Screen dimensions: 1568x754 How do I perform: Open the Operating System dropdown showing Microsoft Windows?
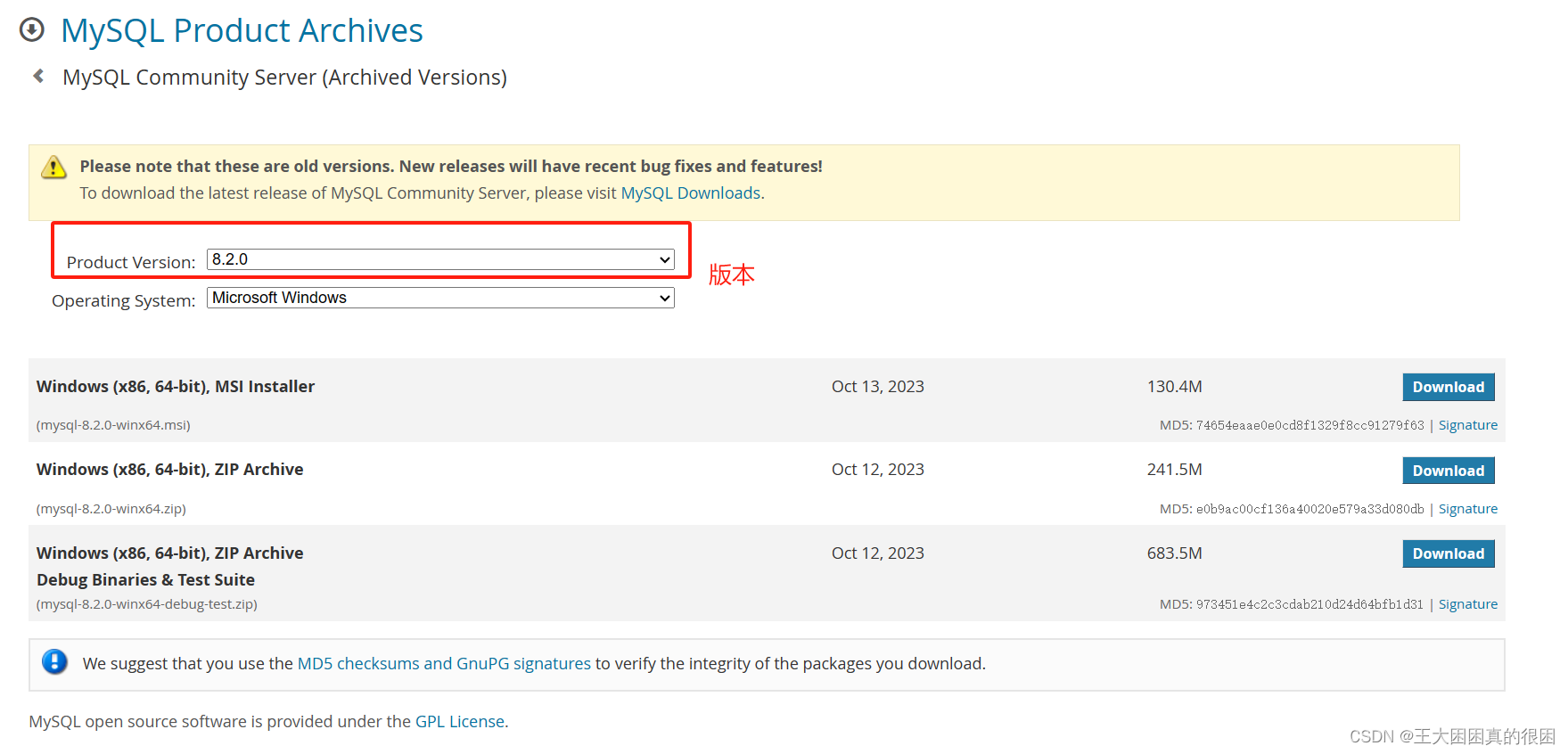click(x=440, y=298)
